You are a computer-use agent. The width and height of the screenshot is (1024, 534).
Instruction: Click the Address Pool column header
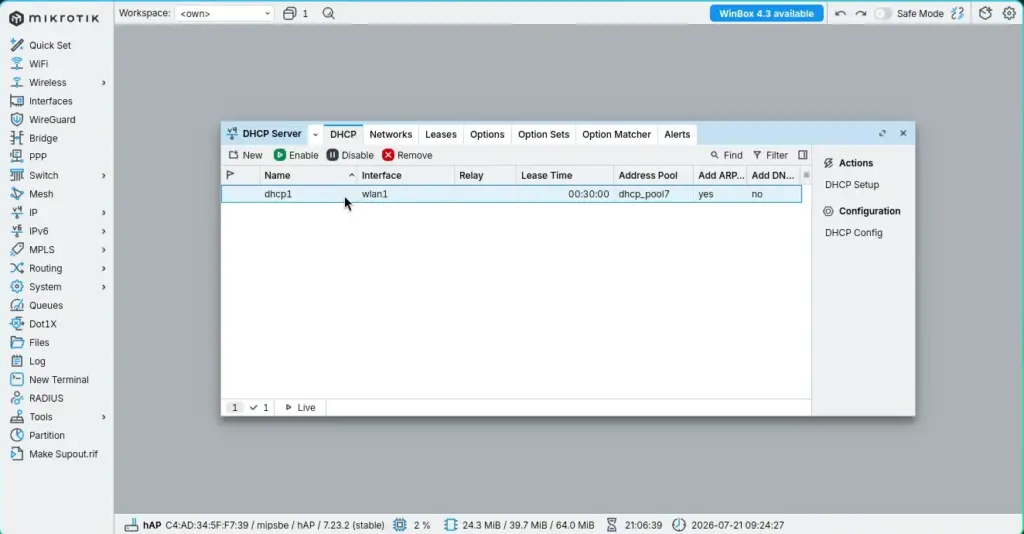pos(654,175)
